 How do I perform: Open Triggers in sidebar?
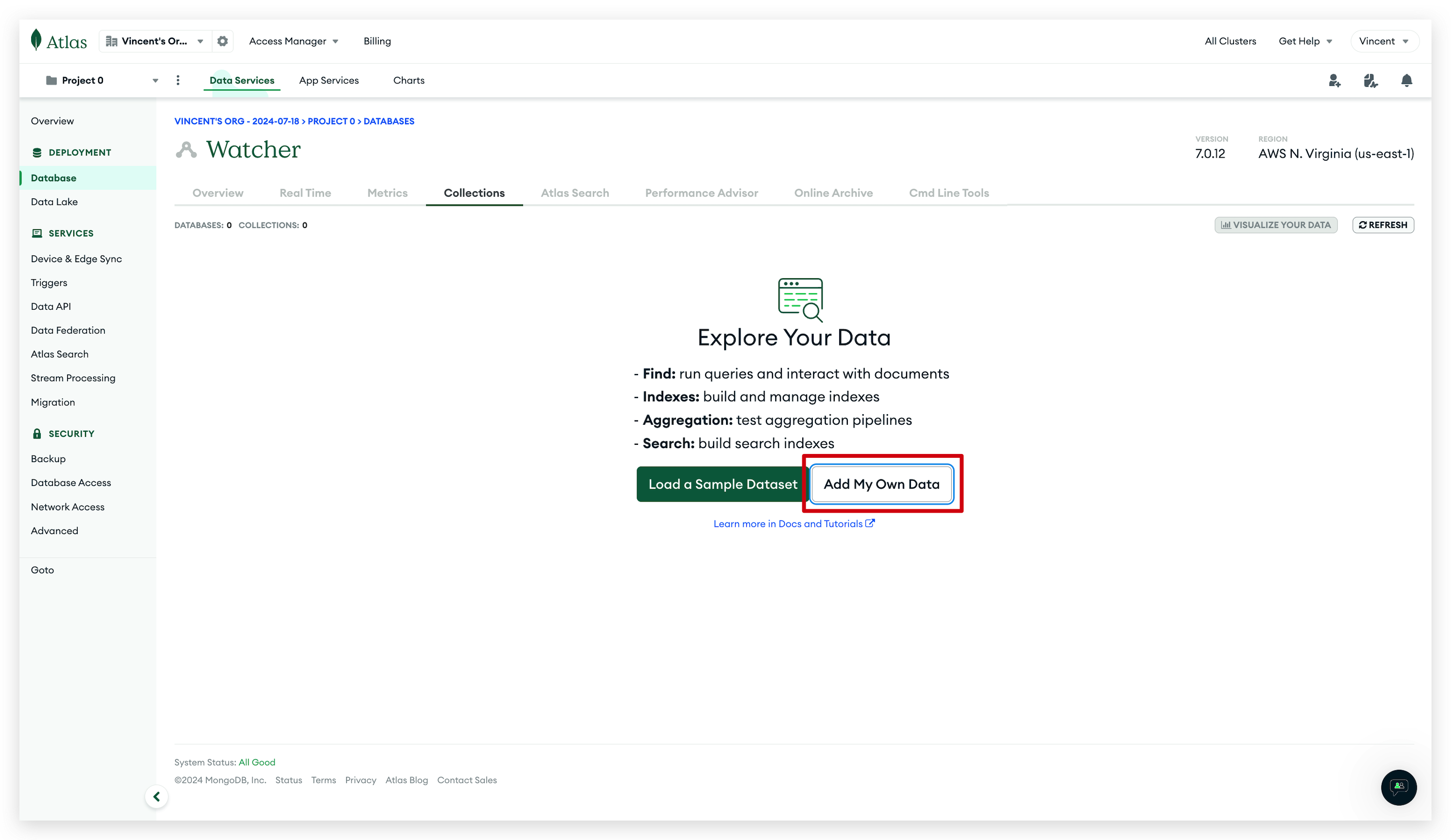pyautogui.click(x=49, y=283)
